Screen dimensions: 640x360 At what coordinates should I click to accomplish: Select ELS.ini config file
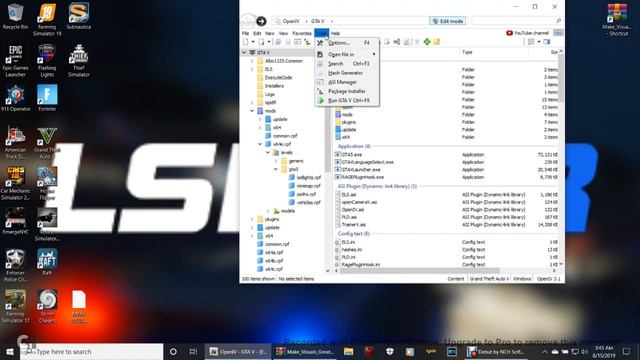pyautogui.click(x=348, y=242)
